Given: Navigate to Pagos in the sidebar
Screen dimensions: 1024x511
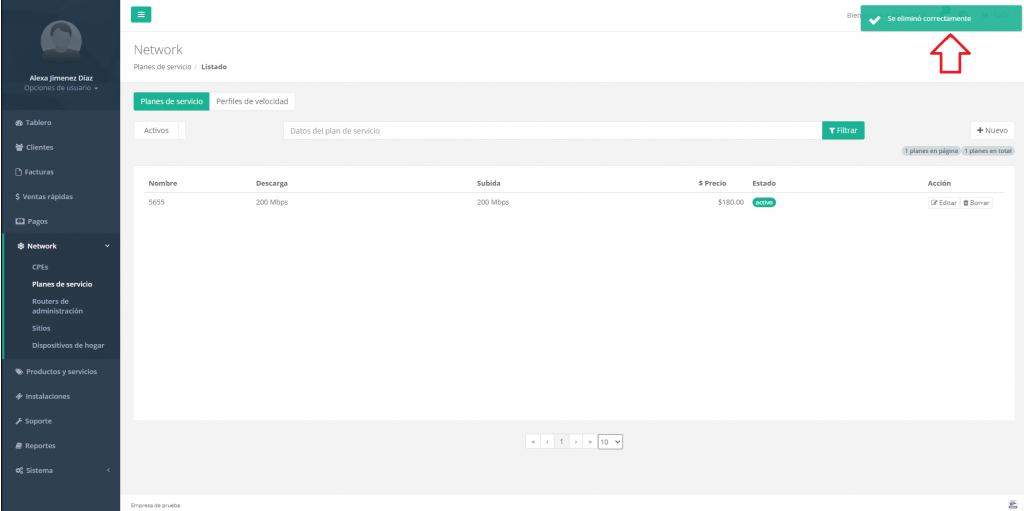Looking at the screenshot, I should pyautogui.click(x=37, y=221).
